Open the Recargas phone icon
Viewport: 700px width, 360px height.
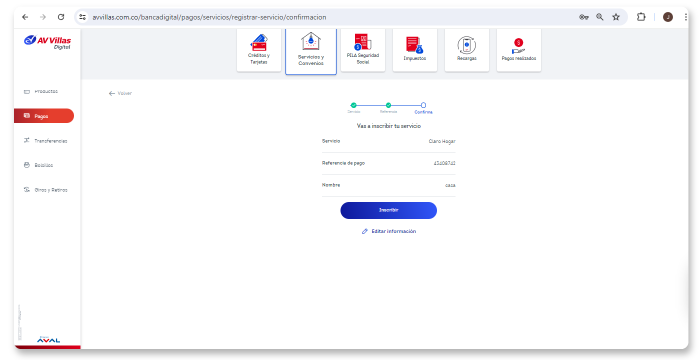click(467, 45)
